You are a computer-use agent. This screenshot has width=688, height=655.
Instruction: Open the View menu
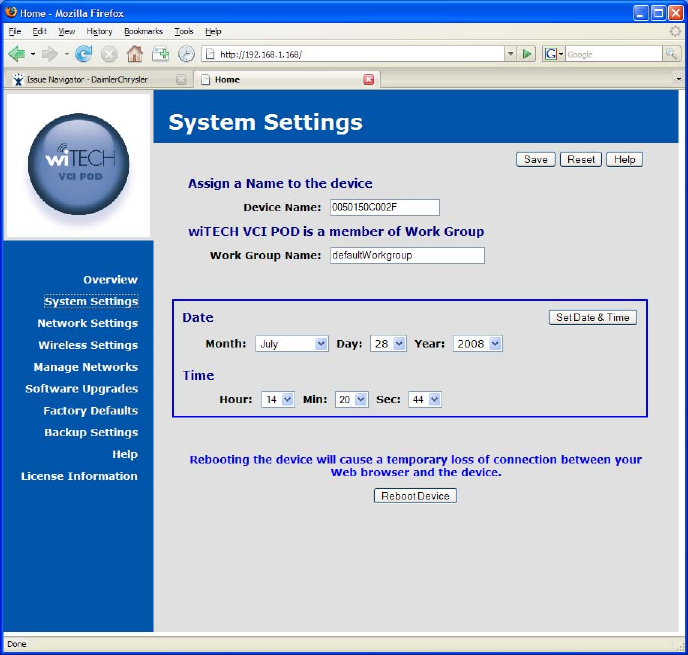coord(66,31)
